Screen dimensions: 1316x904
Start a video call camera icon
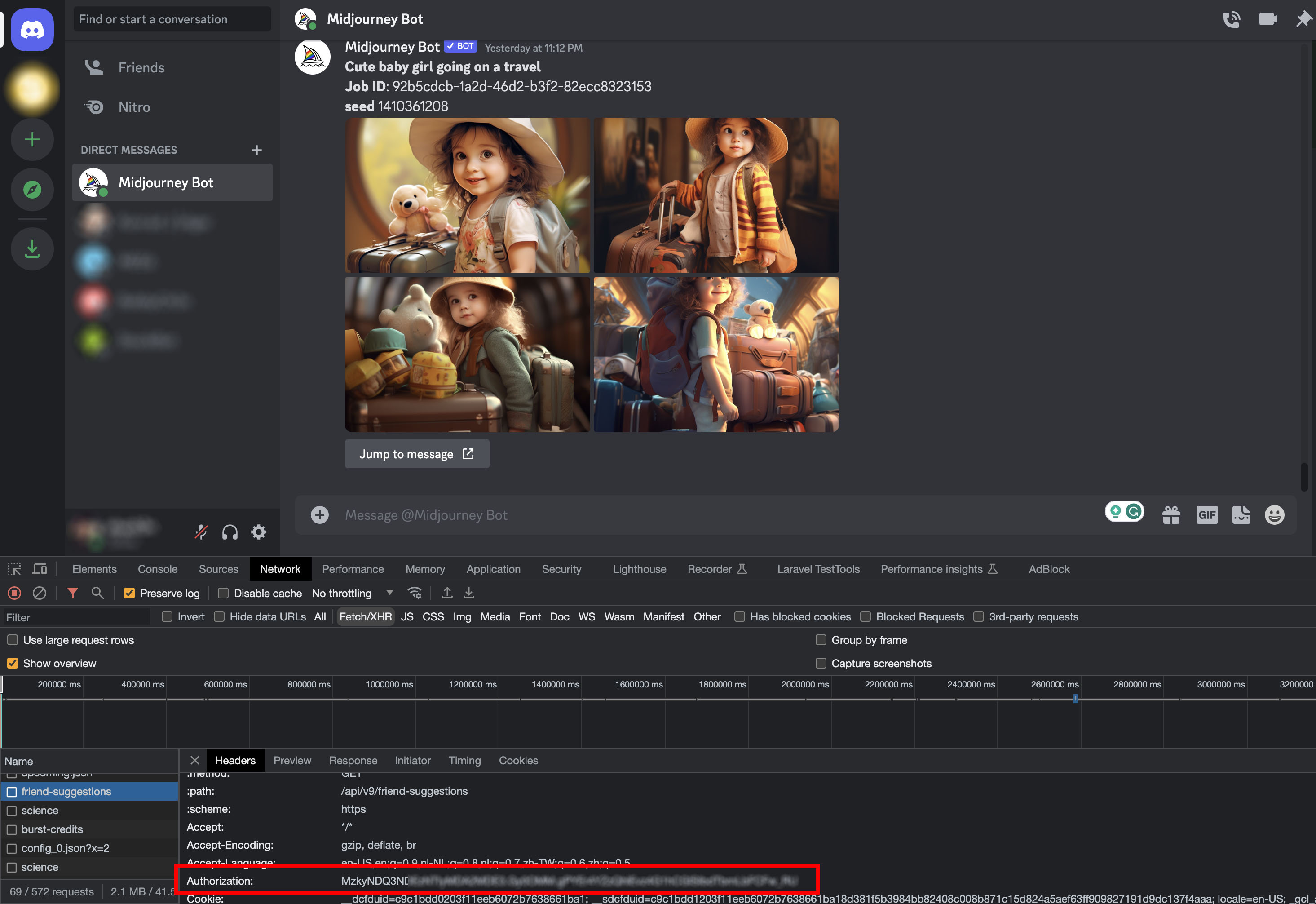point(1267,19)
